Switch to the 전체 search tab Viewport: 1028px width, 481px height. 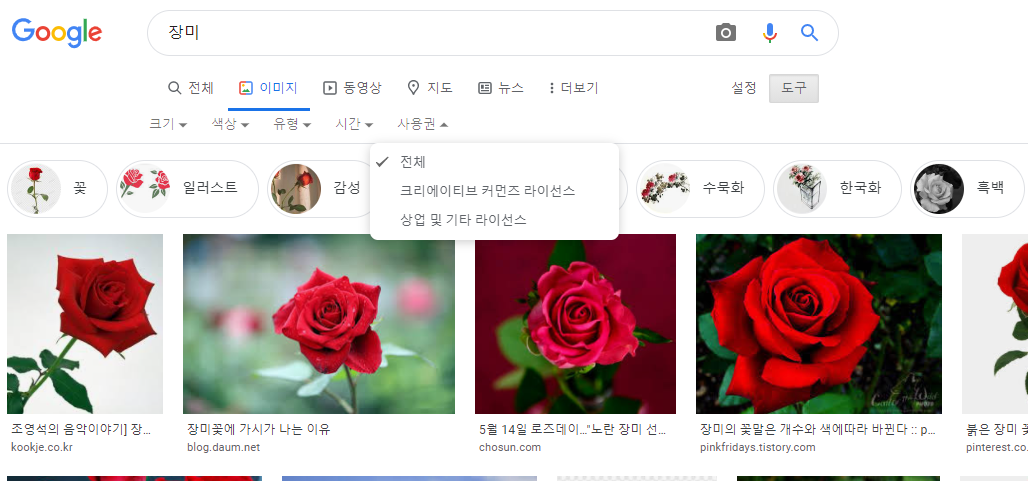coord(191,88)
